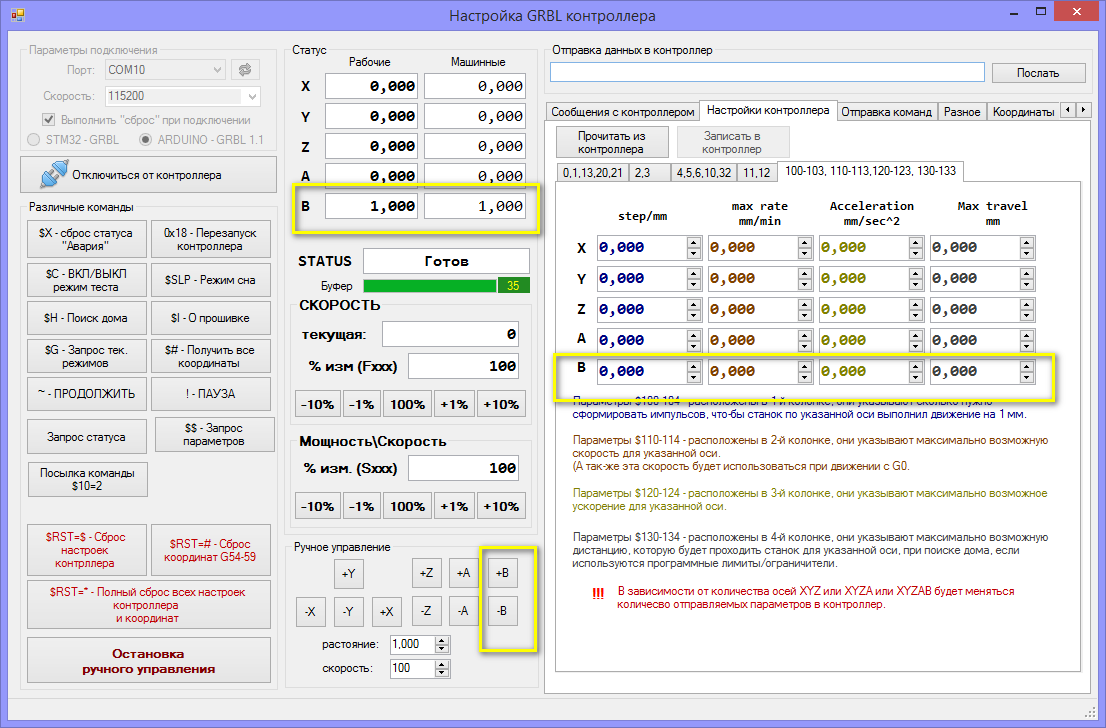The height and width of the screenshot is (728, 1106).
Task: Click spindle +10% button under Мощность\Скорость
Action: tap(501, 506)
